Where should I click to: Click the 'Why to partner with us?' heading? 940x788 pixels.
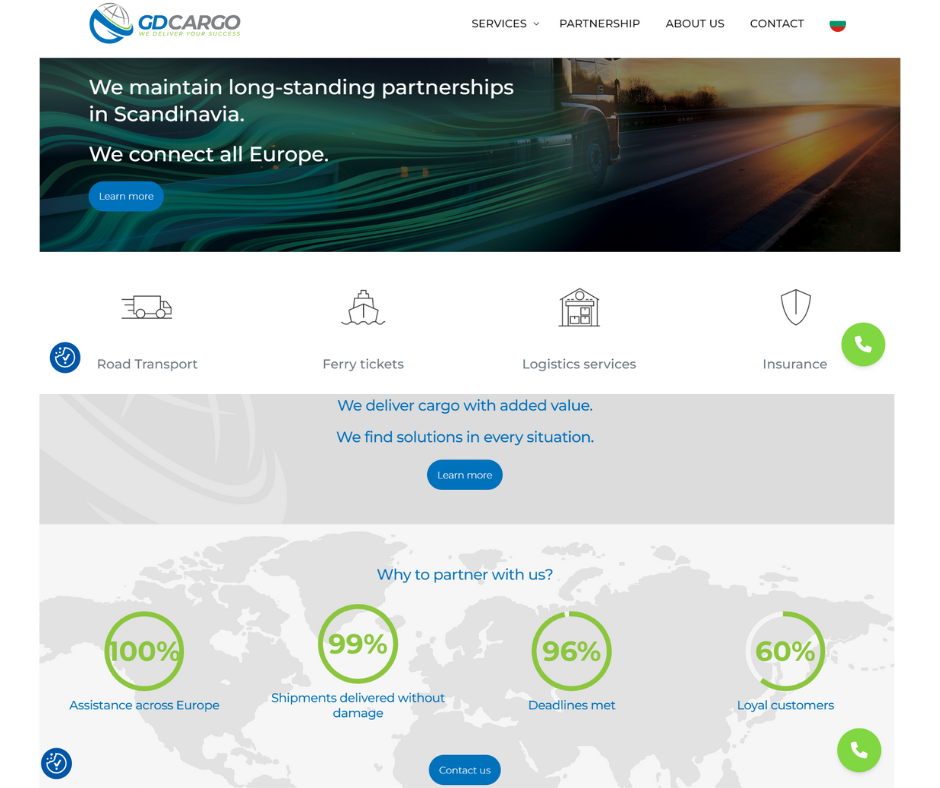click(x=465, y=575)
